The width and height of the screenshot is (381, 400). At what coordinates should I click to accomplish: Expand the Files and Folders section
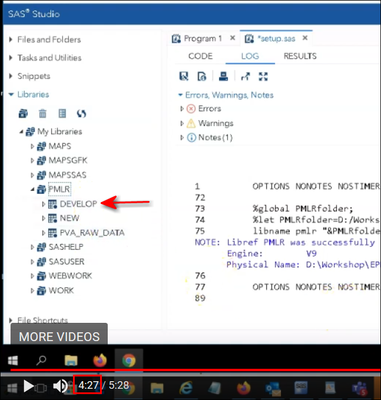(11, 40)
